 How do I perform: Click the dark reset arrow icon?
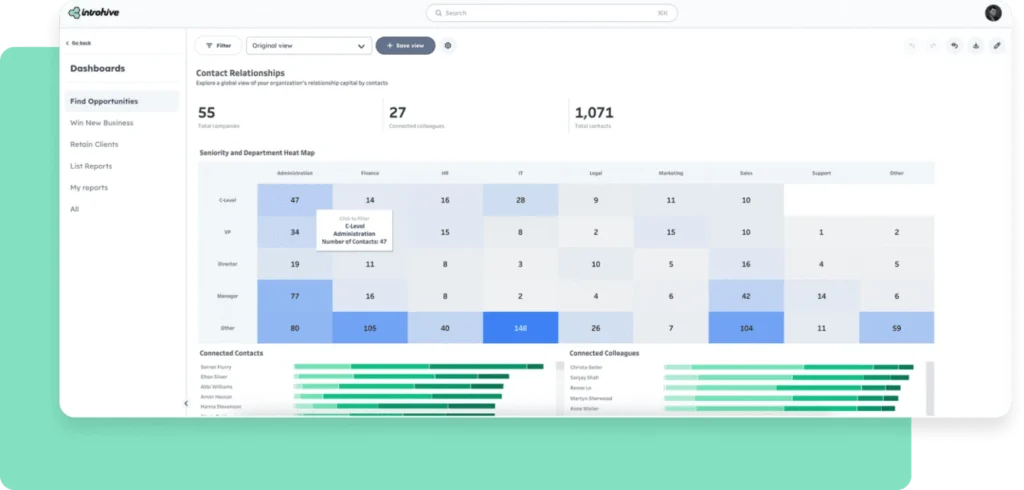[954, 46]
